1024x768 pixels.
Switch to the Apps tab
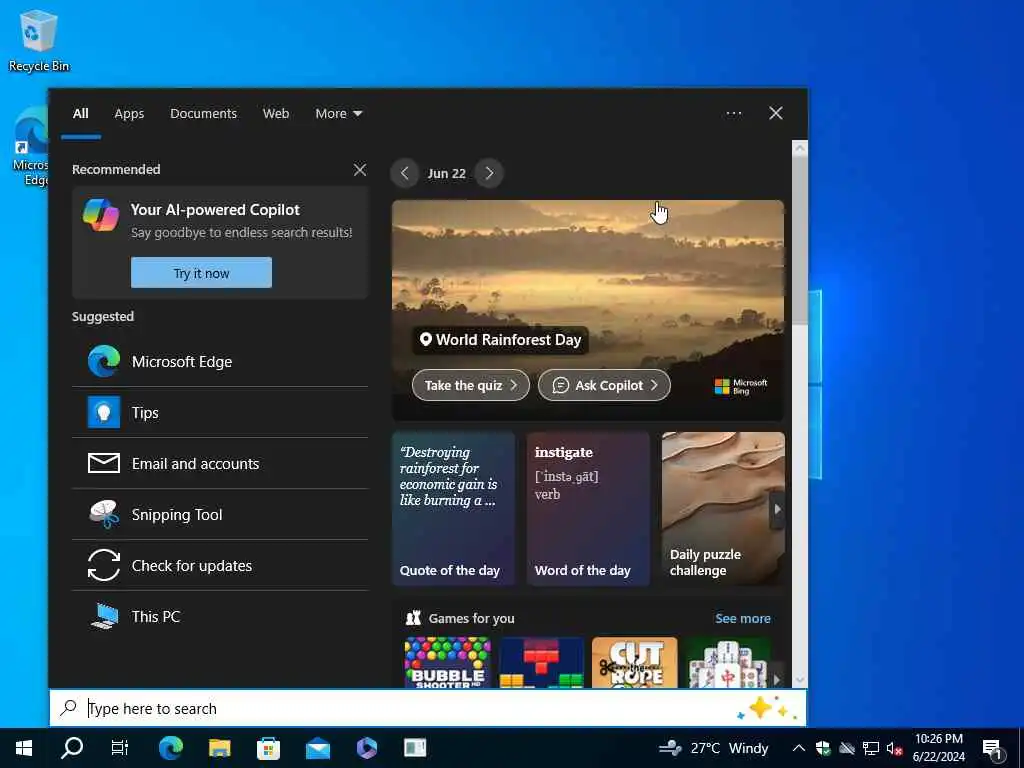[x=129, y=114]
